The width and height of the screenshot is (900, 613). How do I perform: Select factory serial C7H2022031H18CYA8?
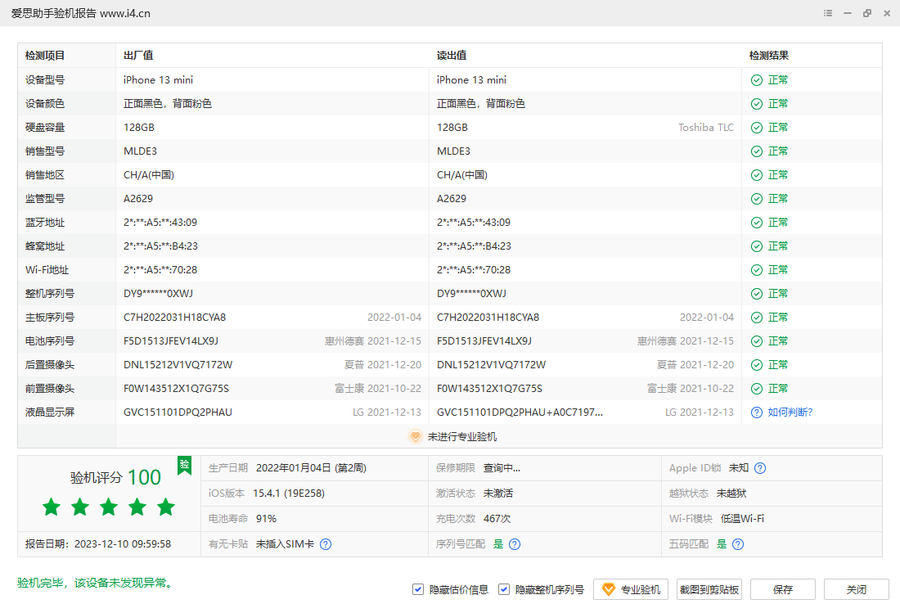pos(174,317)
